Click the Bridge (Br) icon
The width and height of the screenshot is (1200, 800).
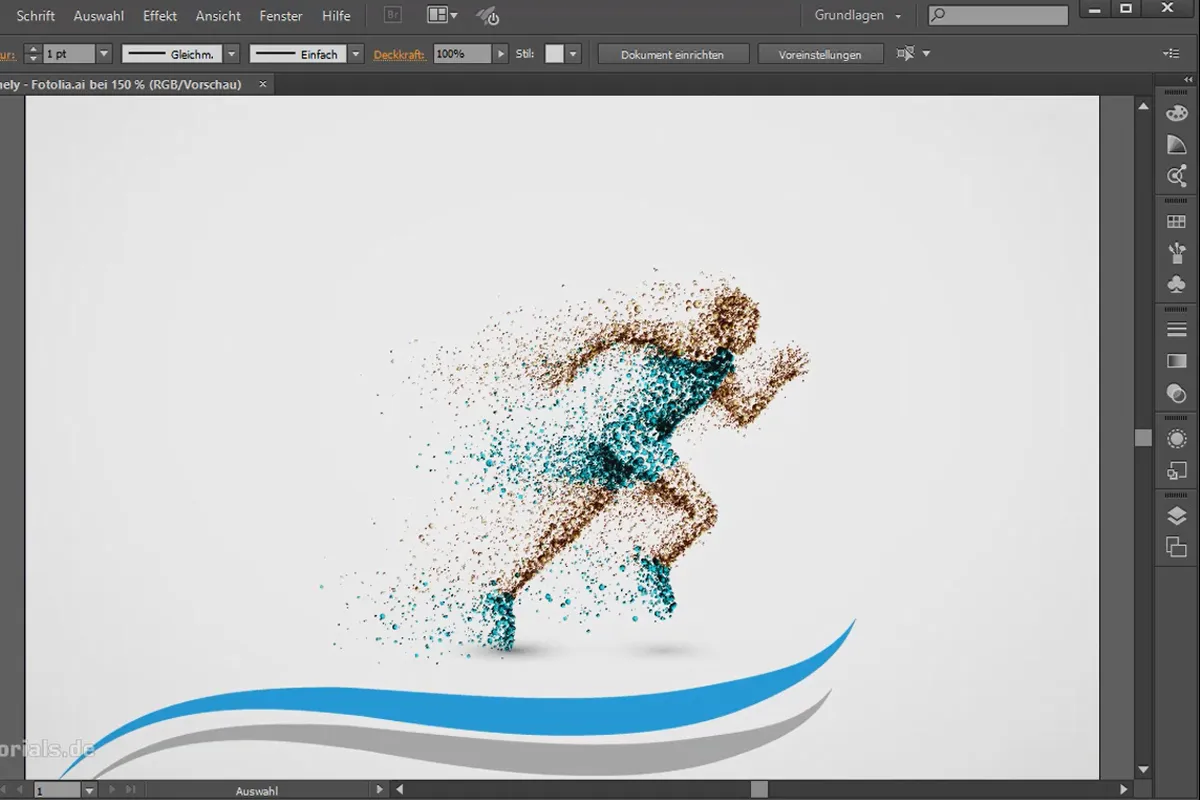393,16
